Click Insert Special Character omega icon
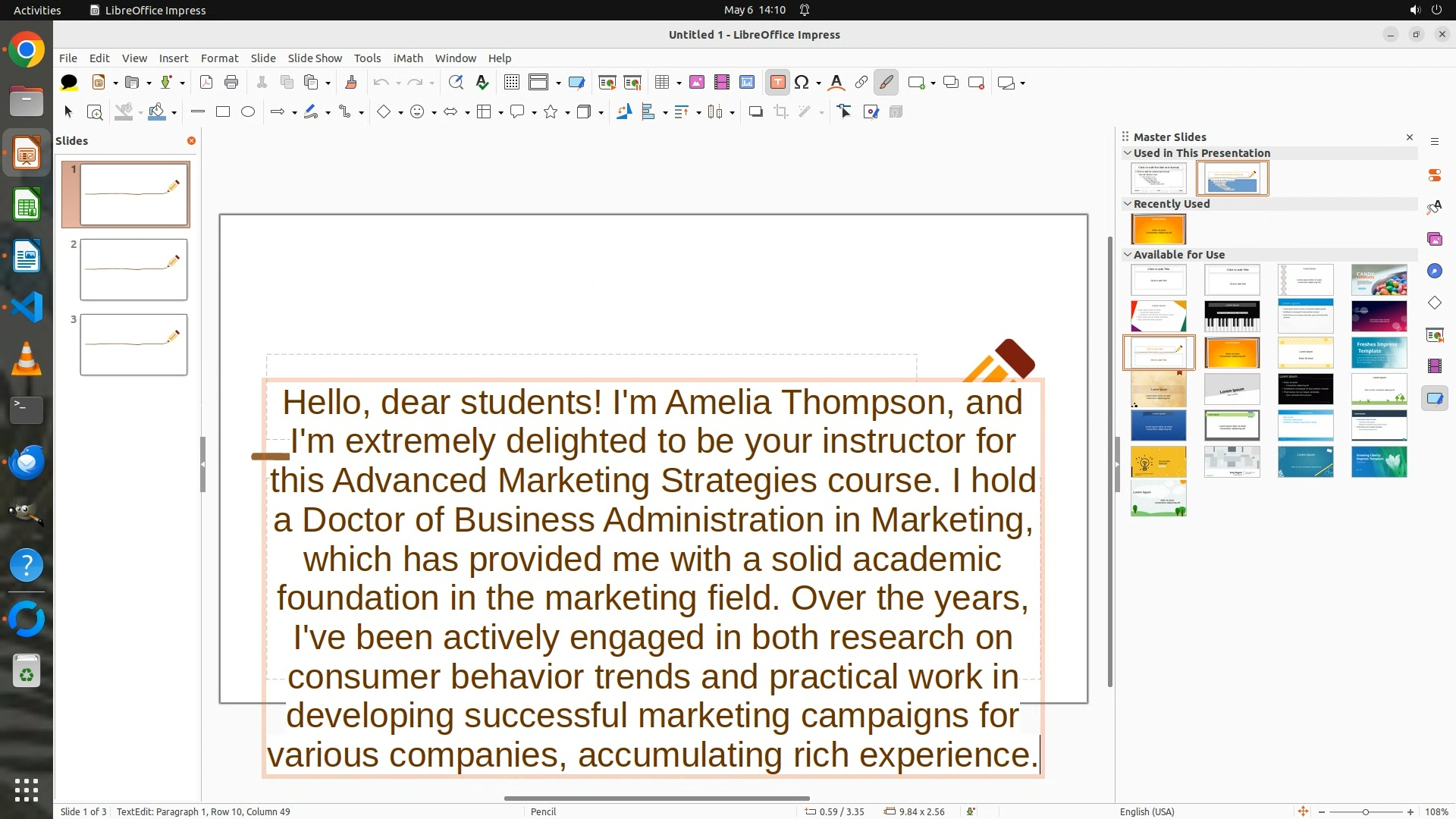This screenshot has height=819, width=1456. click(802, 83)
